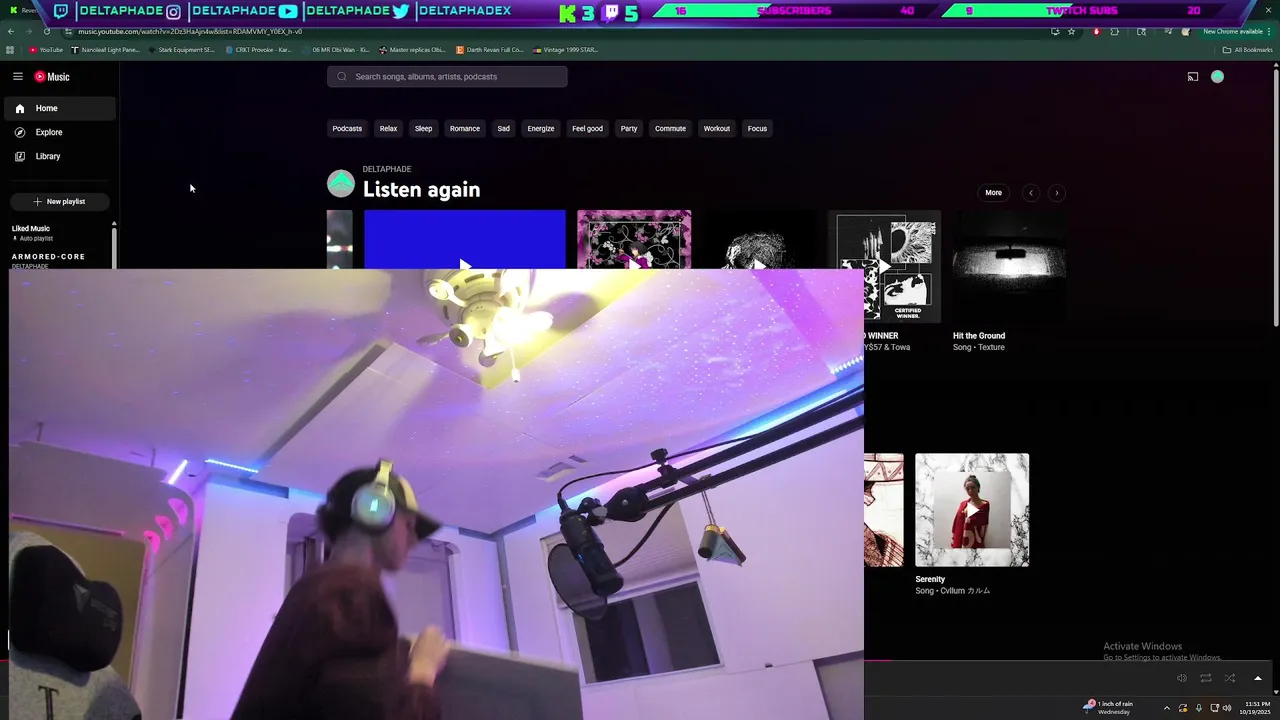Viewport: 1280px width, 720px height.
Task: Open CRKT Provoke bookmark
Action: (x=257, y=49)
